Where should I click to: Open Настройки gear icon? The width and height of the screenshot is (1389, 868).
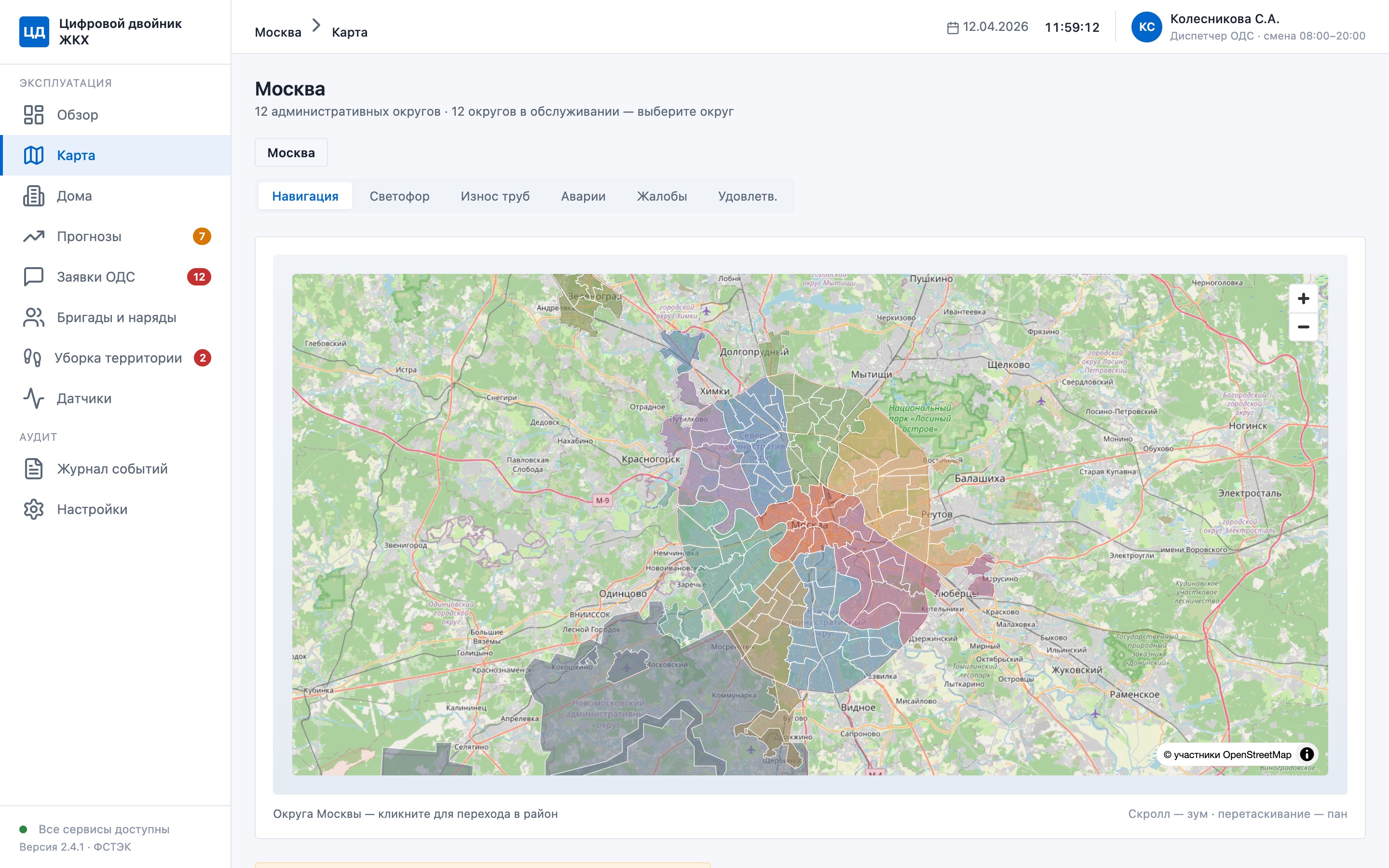[34, 509]
